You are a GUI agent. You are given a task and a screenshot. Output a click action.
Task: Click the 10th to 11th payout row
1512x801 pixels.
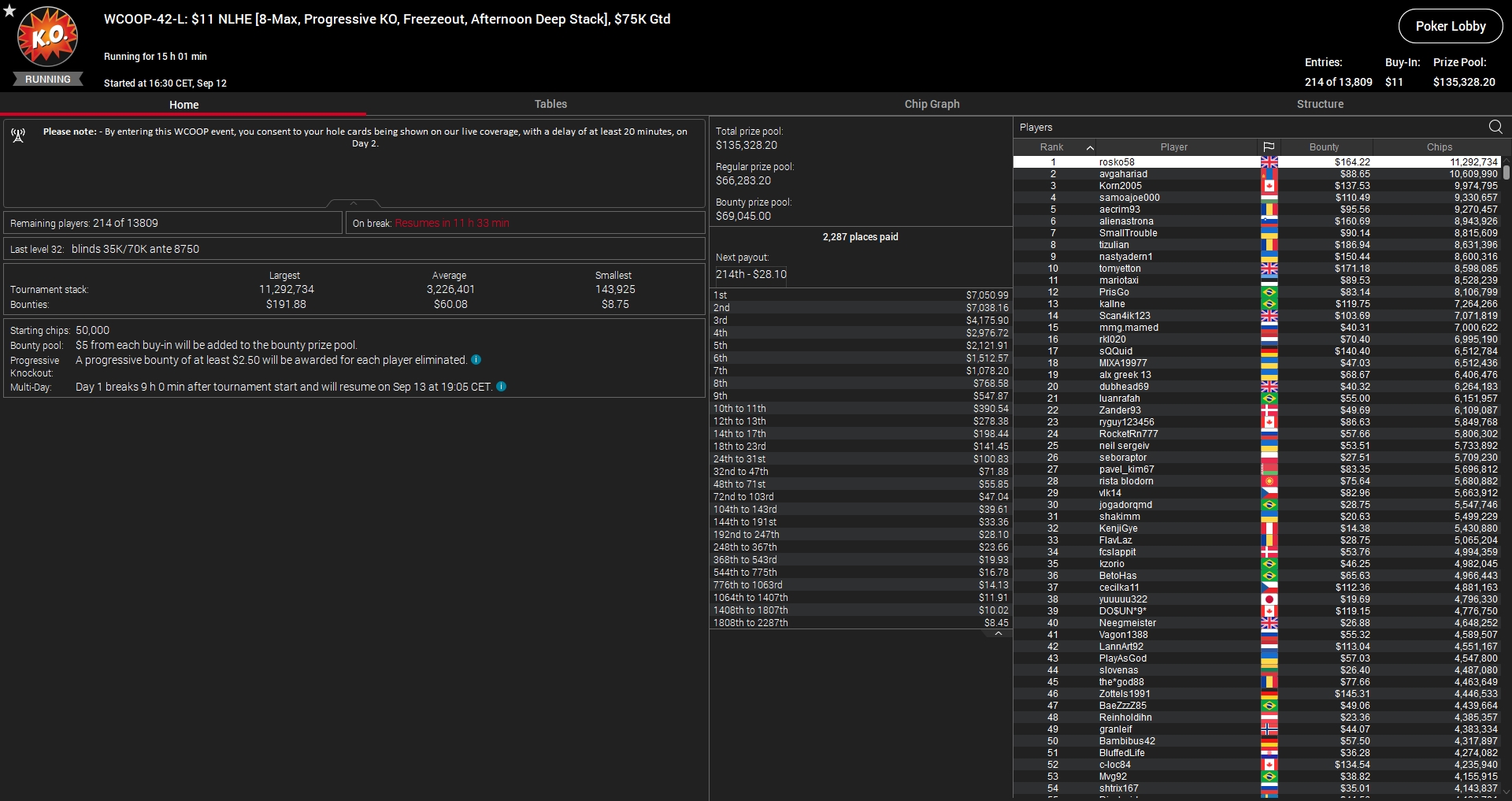861,409
